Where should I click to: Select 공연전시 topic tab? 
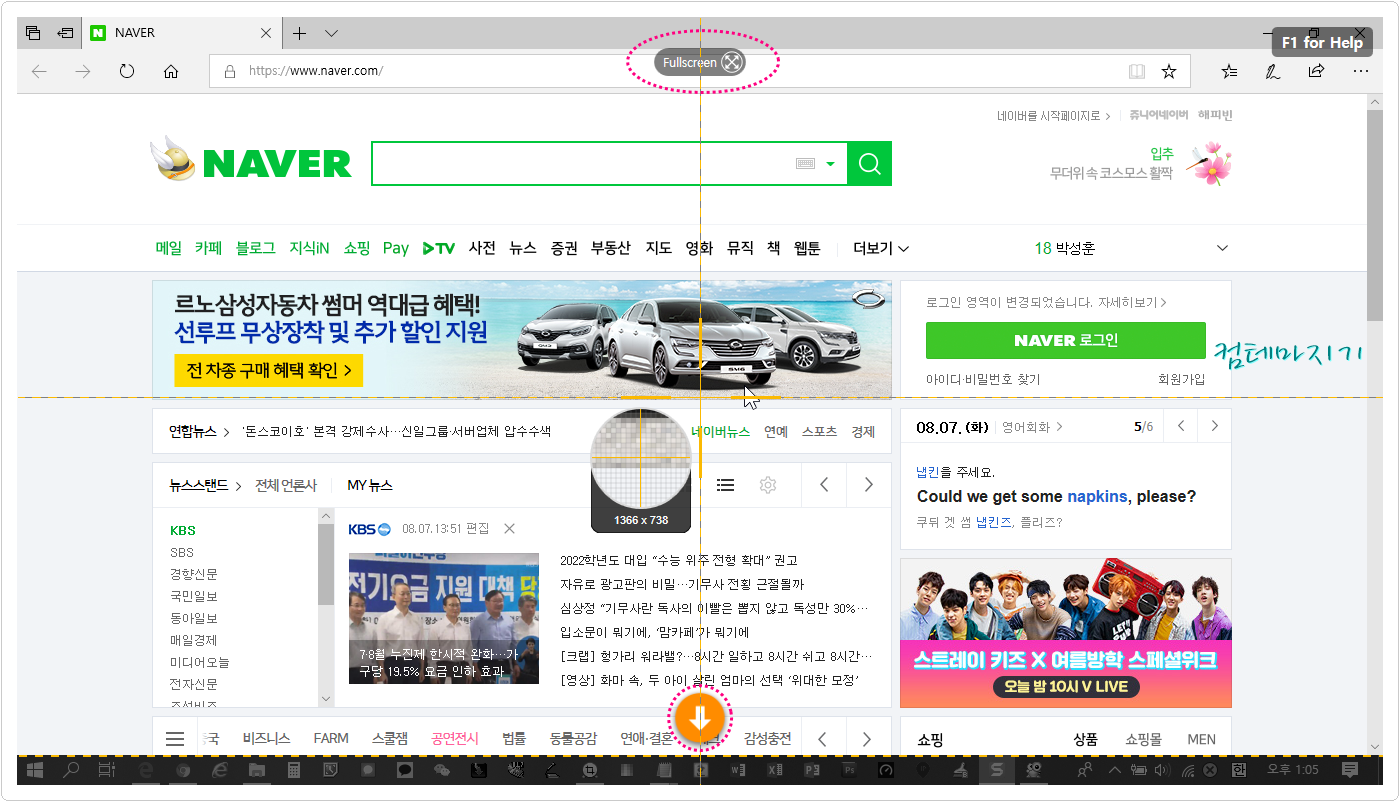click(x=455, y=739)
